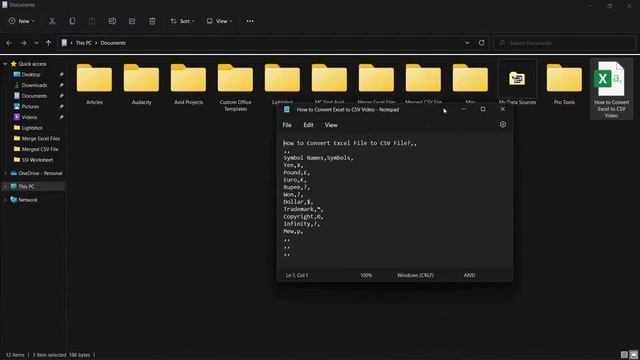Viewport: 640px width, 360px height.
Task: Click This PC breadcrumb in address bar
Action: click(x=84, y=43)
